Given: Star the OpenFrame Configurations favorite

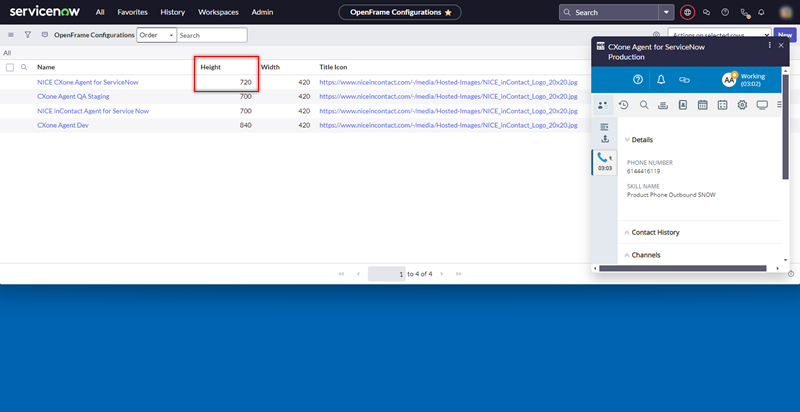Looking at the screenshot, I should pos(448,12).
